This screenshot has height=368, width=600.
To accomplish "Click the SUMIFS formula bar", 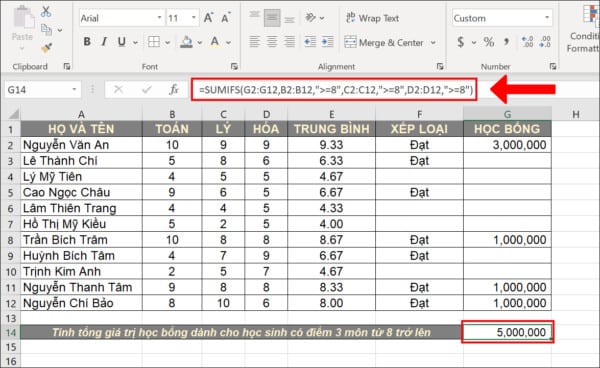I will 334,90.
